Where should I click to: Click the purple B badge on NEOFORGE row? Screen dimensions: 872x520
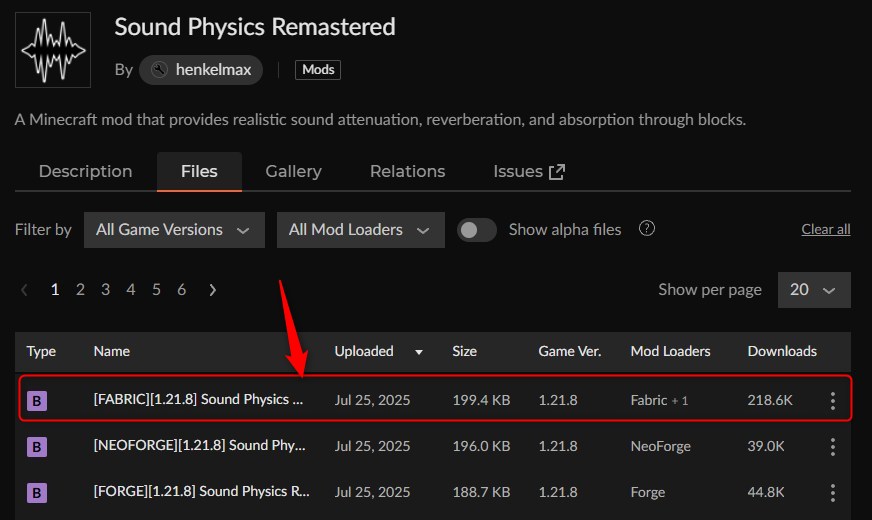(37, 446)
